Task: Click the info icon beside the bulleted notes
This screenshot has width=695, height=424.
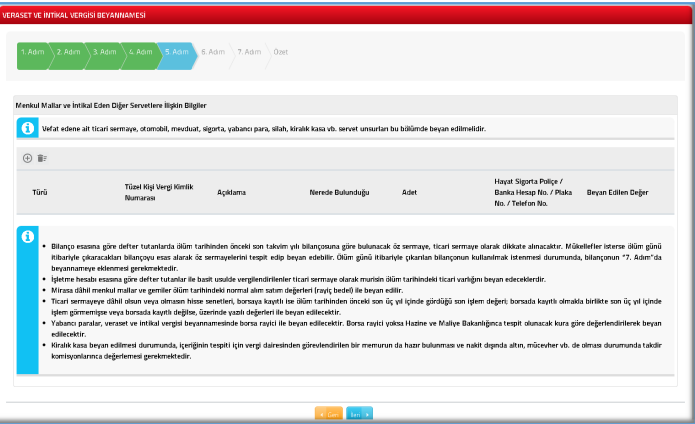Action: coord(28,237)
